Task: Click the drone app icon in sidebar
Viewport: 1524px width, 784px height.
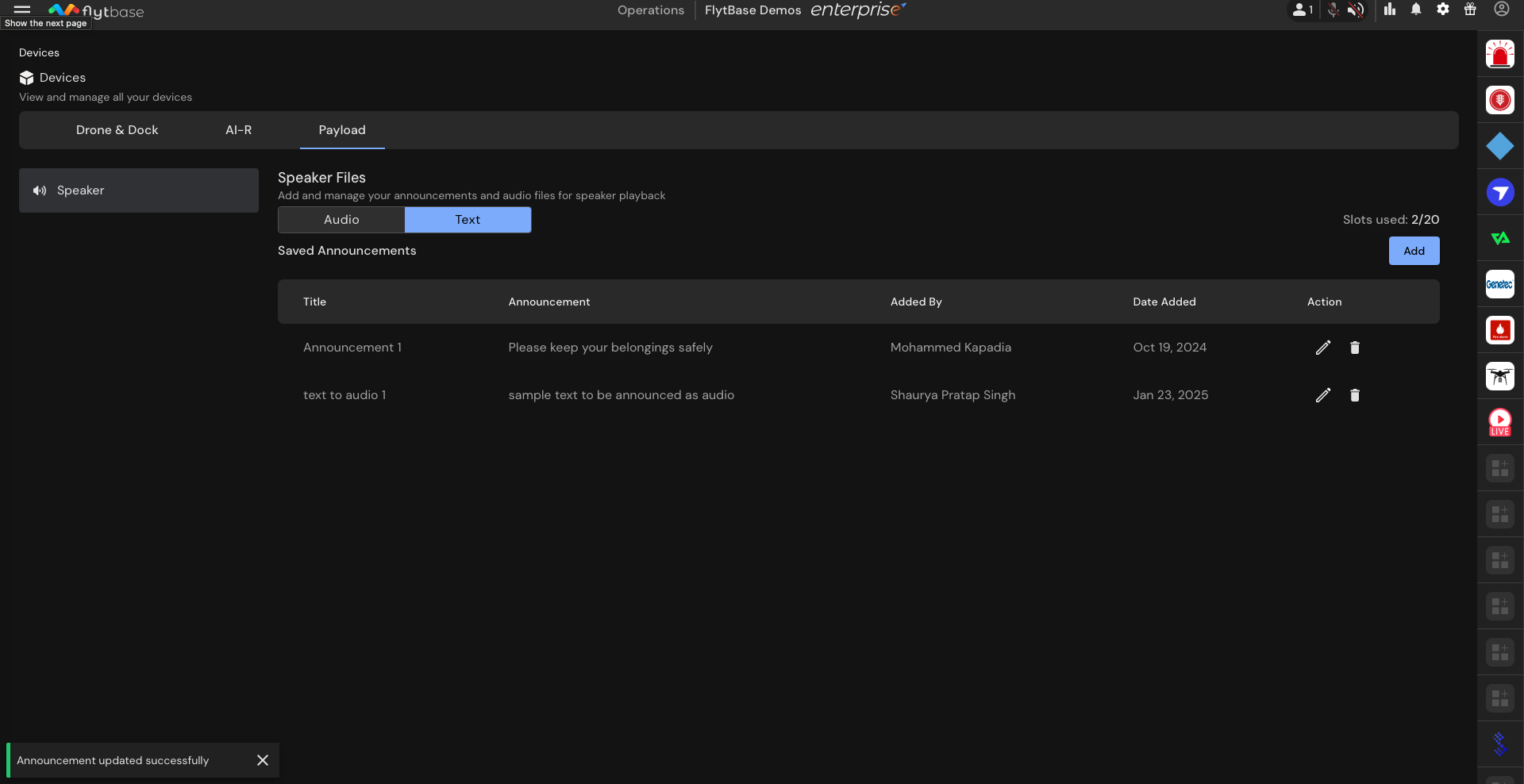Action: (1499, 376)
